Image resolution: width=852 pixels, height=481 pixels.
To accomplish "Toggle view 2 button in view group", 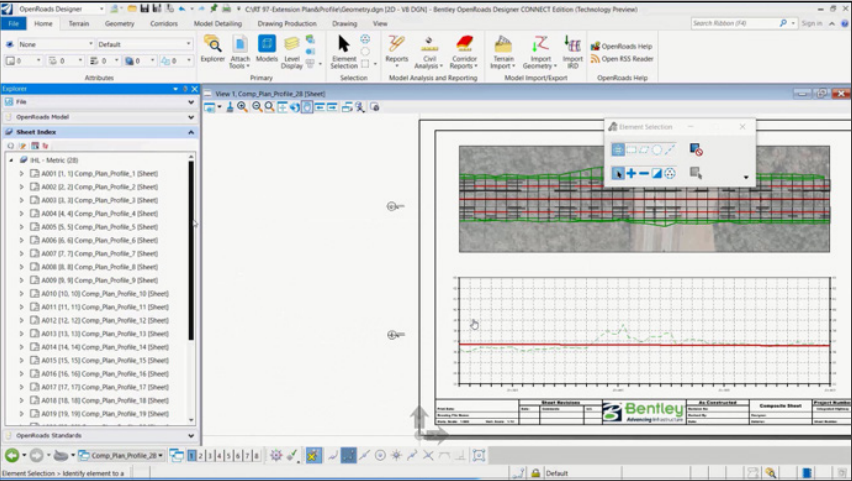I will click(201, 455).
